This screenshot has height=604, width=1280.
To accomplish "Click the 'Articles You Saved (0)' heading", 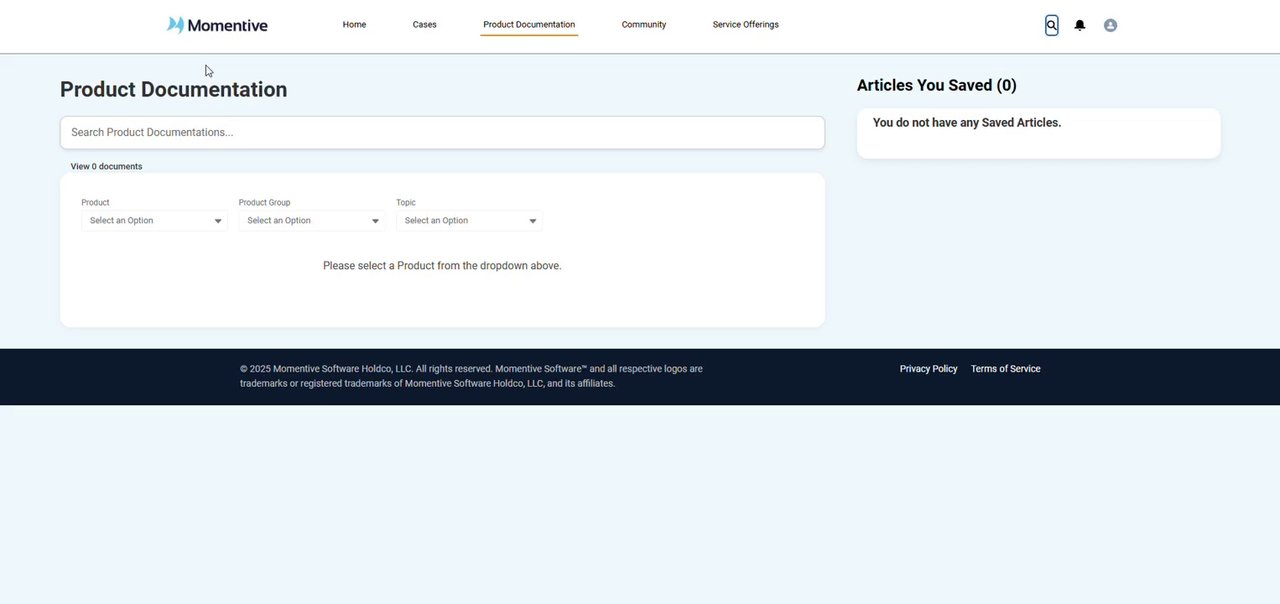I will [x=937, y=86].
